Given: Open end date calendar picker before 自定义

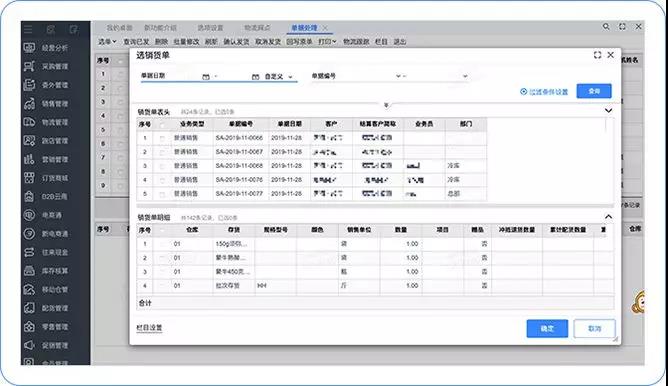Looking at the screenshot, I should click(x=256, y=77).
